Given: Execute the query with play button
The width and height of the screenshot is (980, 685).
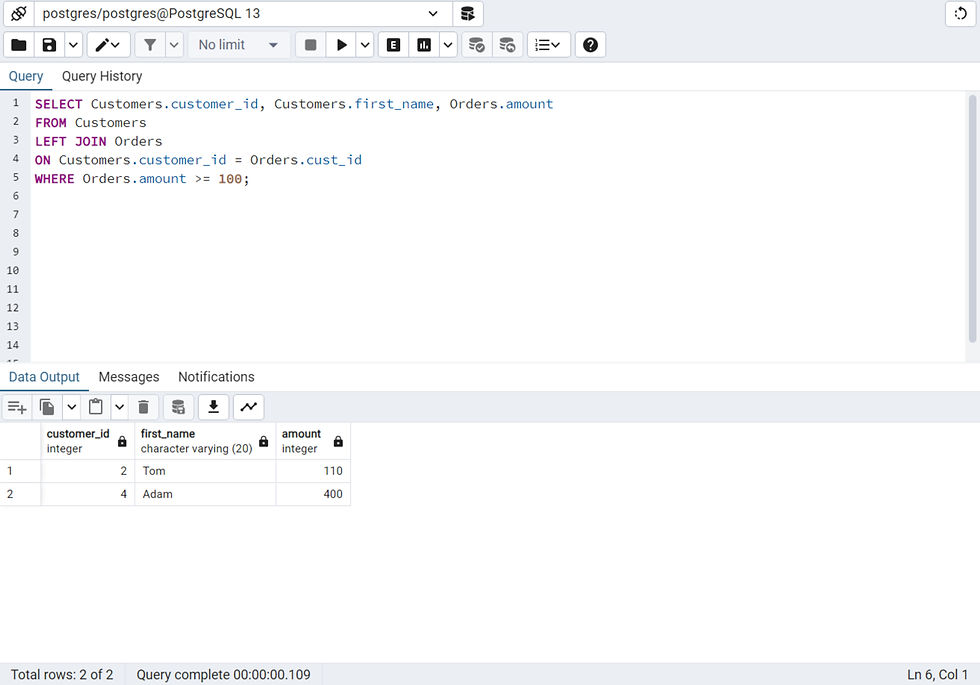Looking at the screenshot, I should pyautogui.click(x=341, y=44).
